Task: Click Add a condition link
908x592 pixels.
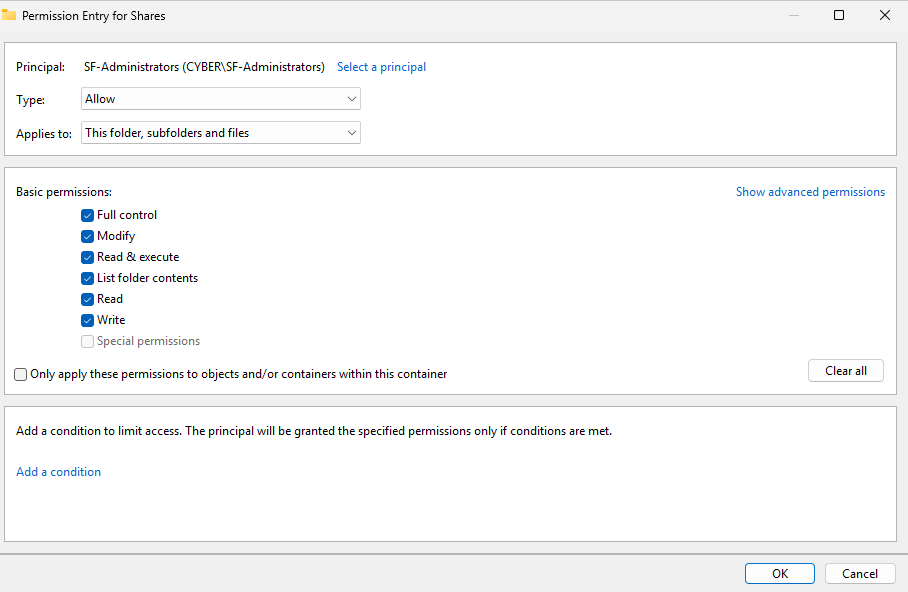Action: 58,472
